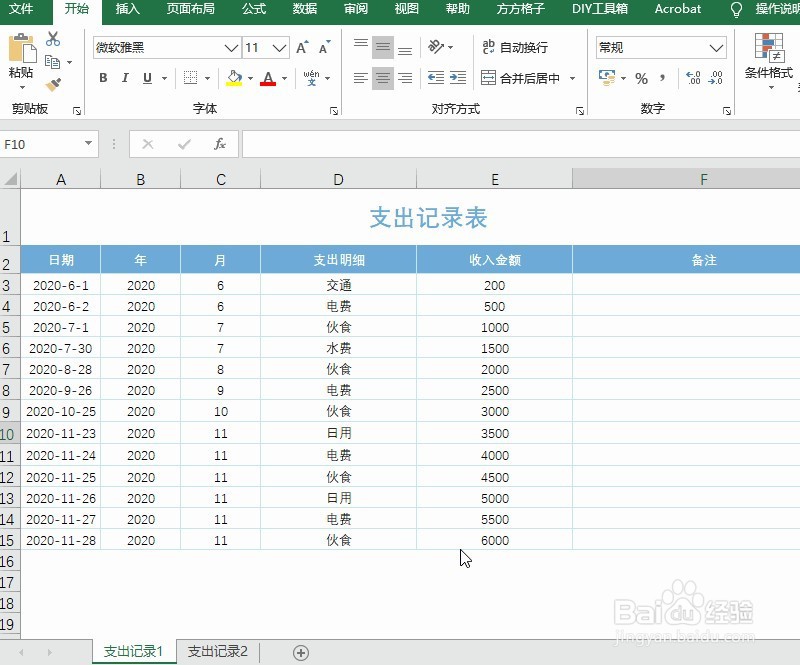The width and height of the screenshot is (800, 665).
Task: Click the red font color swatch
Action: point(268,76)
